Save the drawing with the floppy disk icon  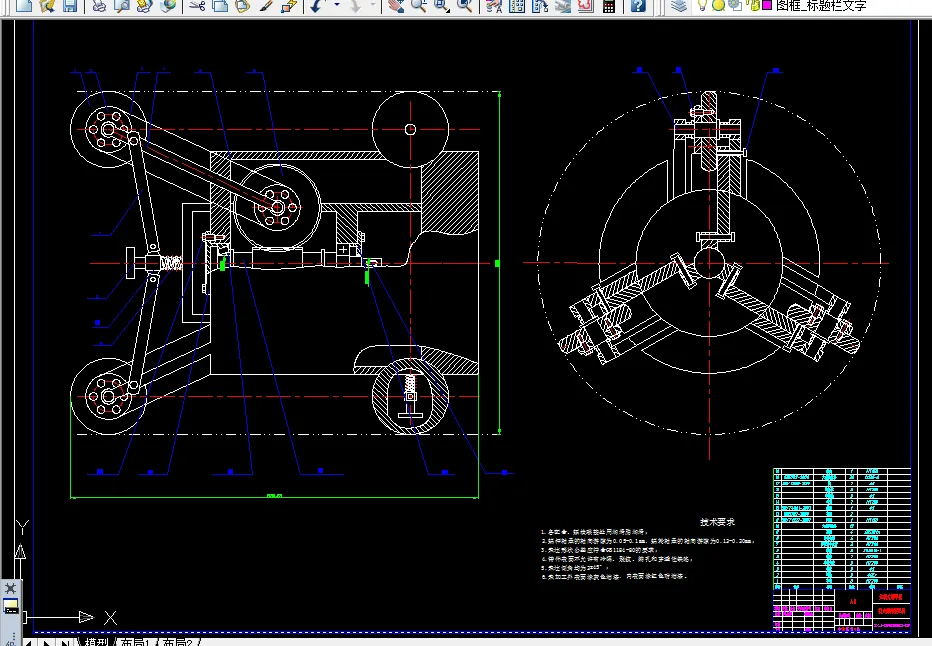pyautogui.click(x=70, y=5)
